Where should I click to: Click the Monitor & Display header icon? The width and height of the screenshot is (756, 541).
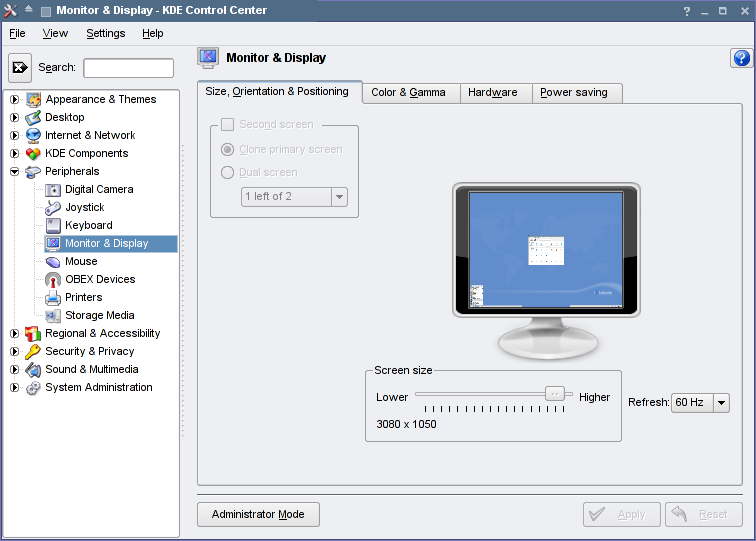pyautogui.click(x=208, y=58)
